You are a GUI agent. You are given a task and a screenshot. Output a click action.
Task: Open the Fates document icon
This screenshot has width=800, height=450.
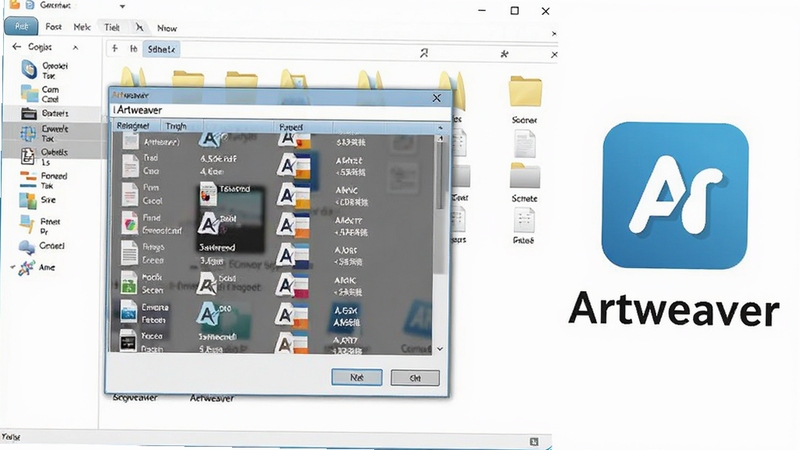pyautogui.click(x=524, y=220)
